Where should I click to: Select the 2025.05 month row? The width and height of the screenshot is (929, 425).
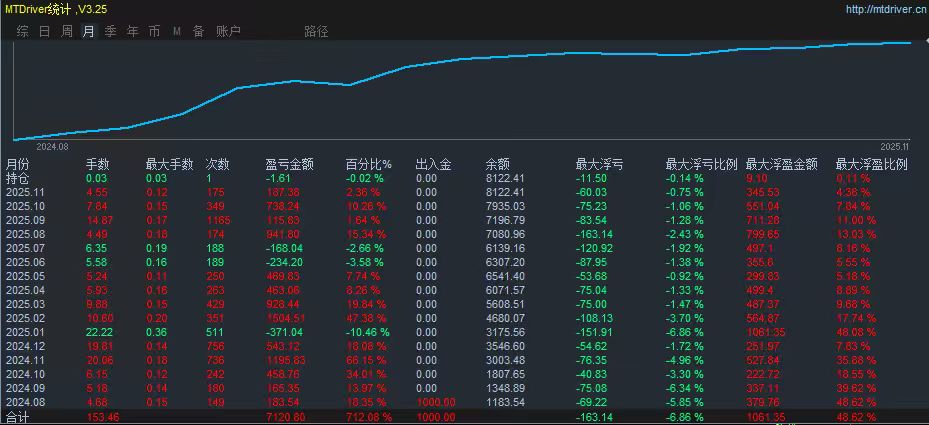tap(464, 276)
